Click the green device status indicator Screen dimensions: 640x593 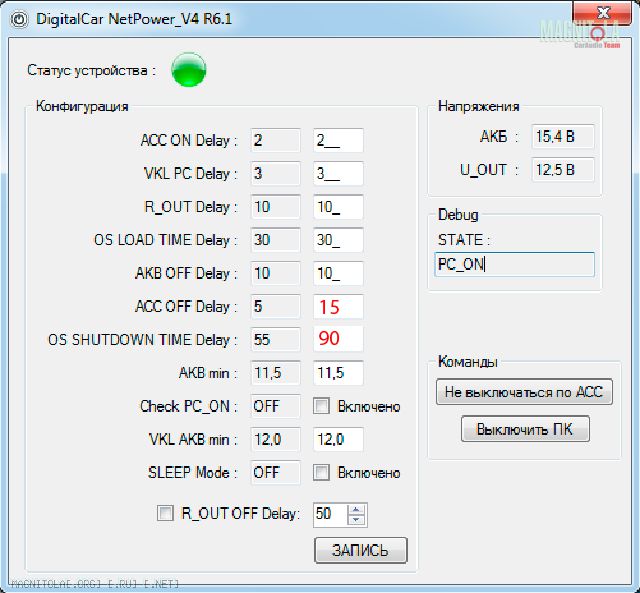189,70
